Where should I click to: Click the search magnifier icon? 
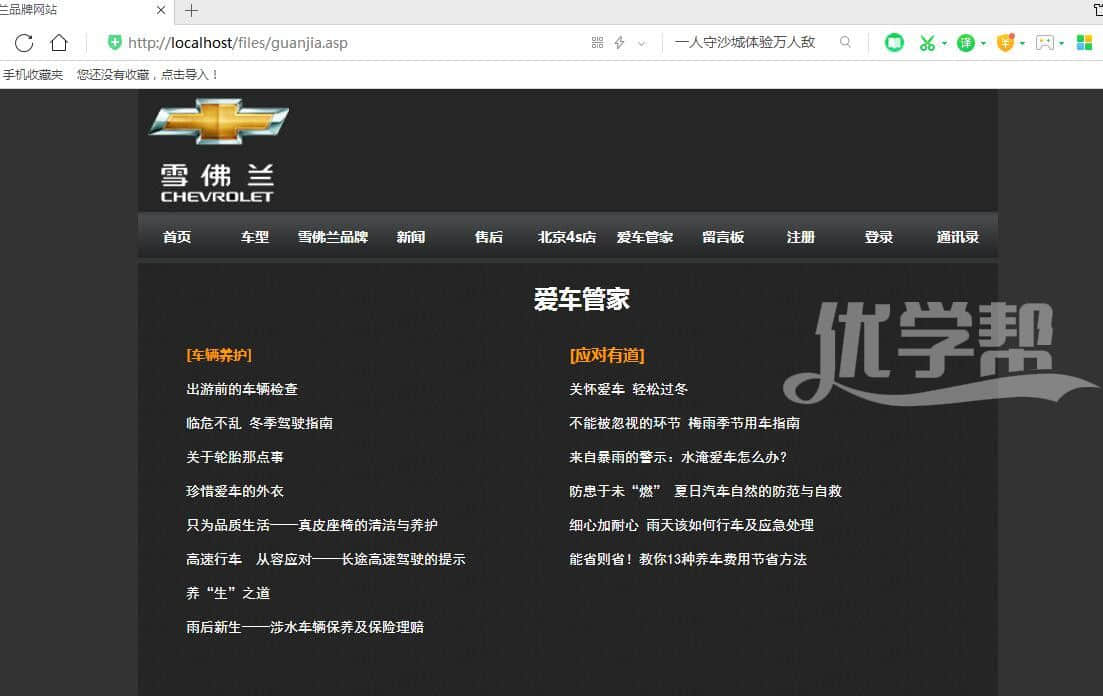coord(845,43)
